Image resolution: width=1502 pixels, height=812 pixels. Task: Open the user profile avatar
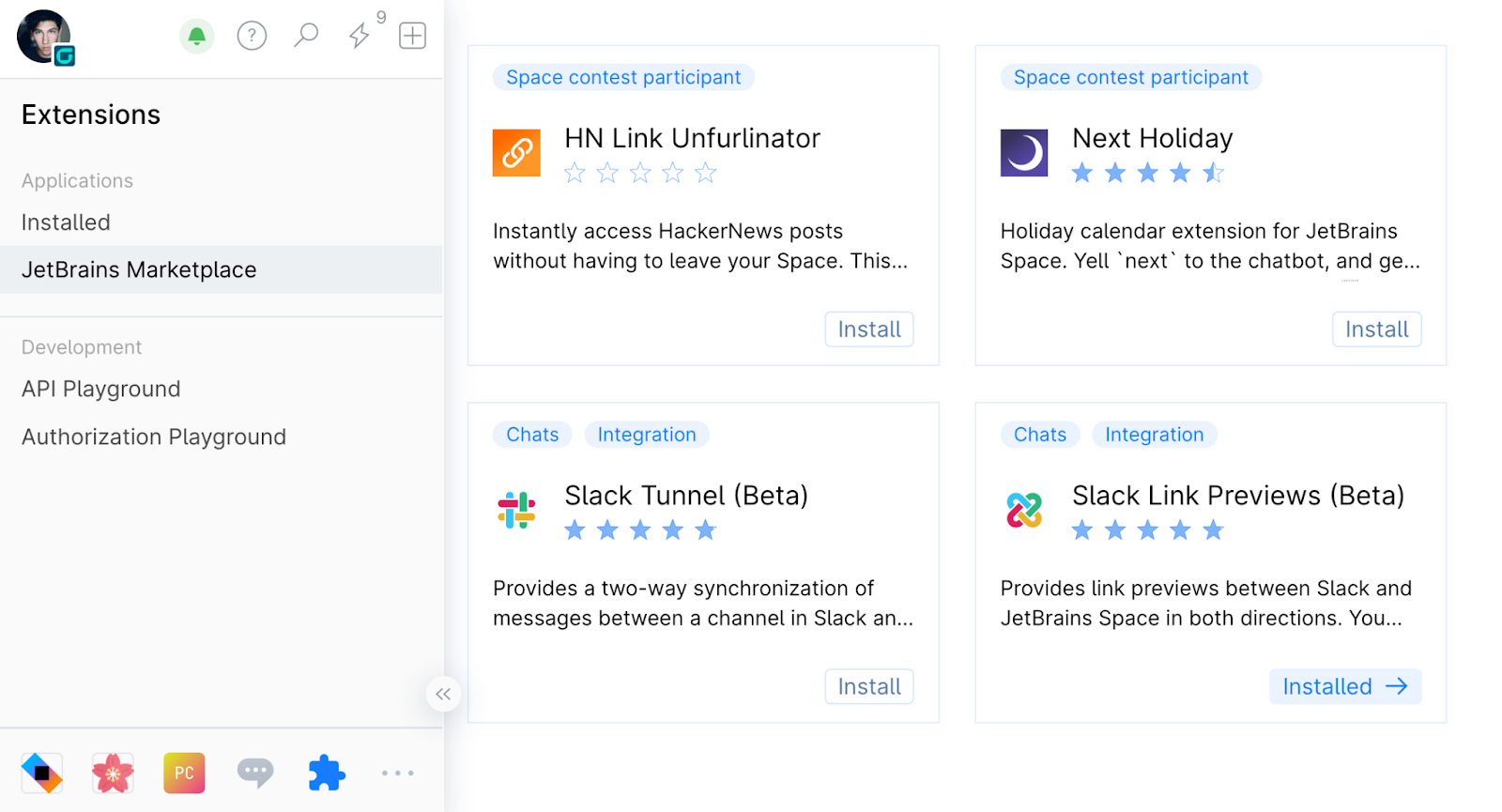[44, 38]
